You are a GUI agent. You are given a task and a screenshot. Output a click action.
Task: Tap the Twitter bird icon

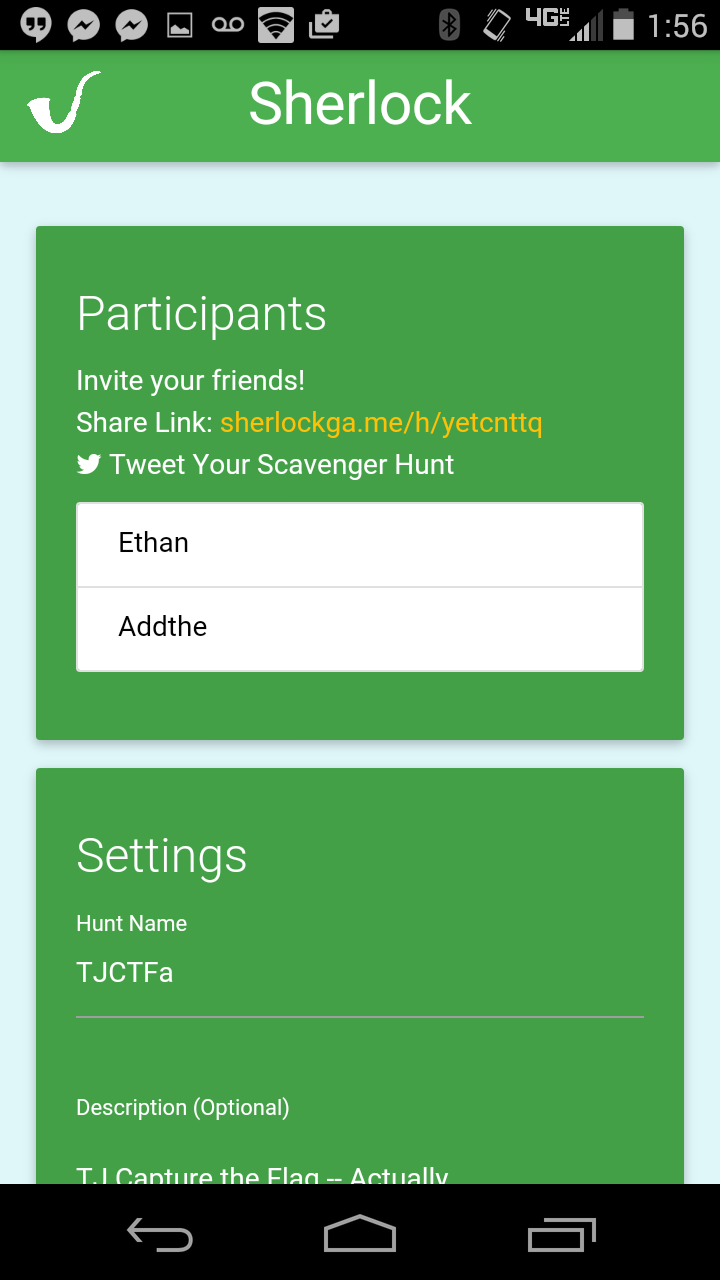pos(89,464)
